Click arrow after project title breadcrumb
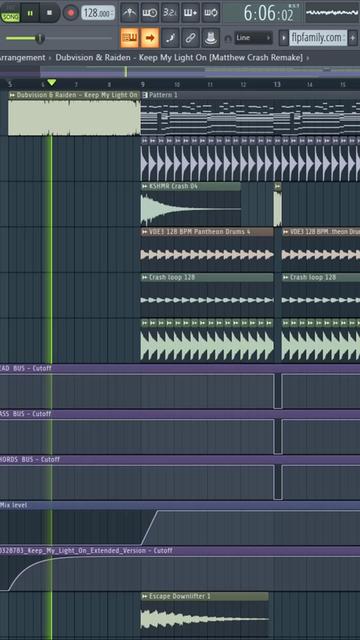Screen dimensions: 360x640 coord(307,58)
